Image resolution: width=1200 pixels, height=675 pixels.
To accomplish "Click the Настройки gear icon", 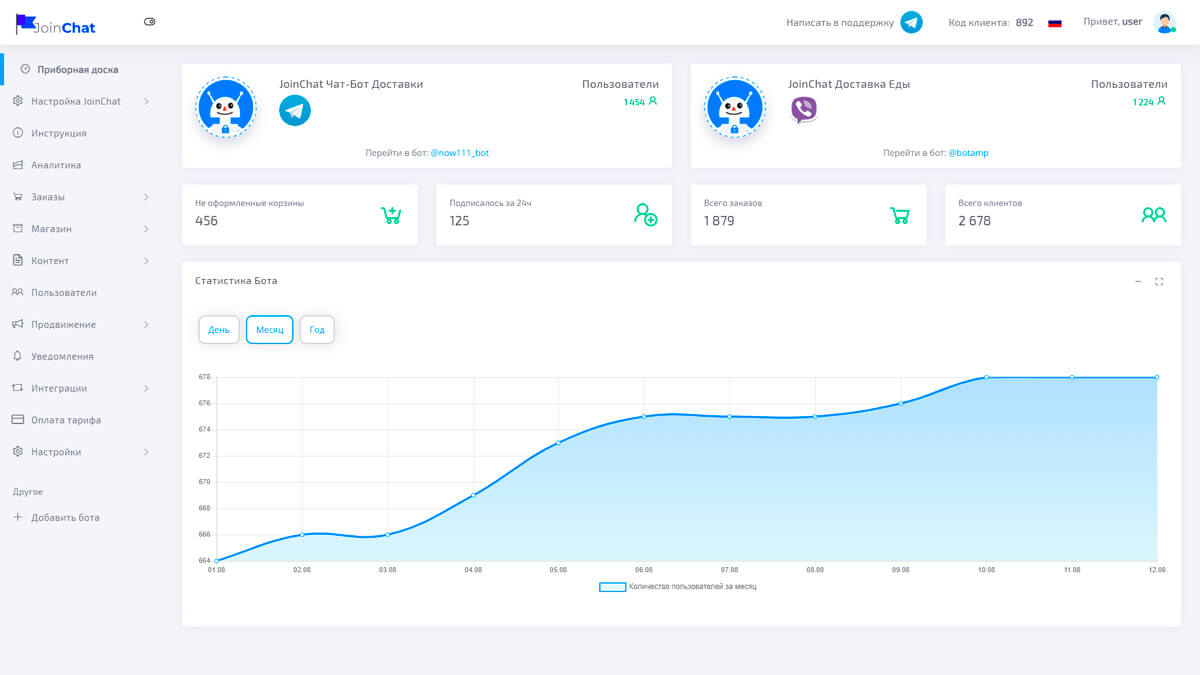I will click(x=17, y=452).
